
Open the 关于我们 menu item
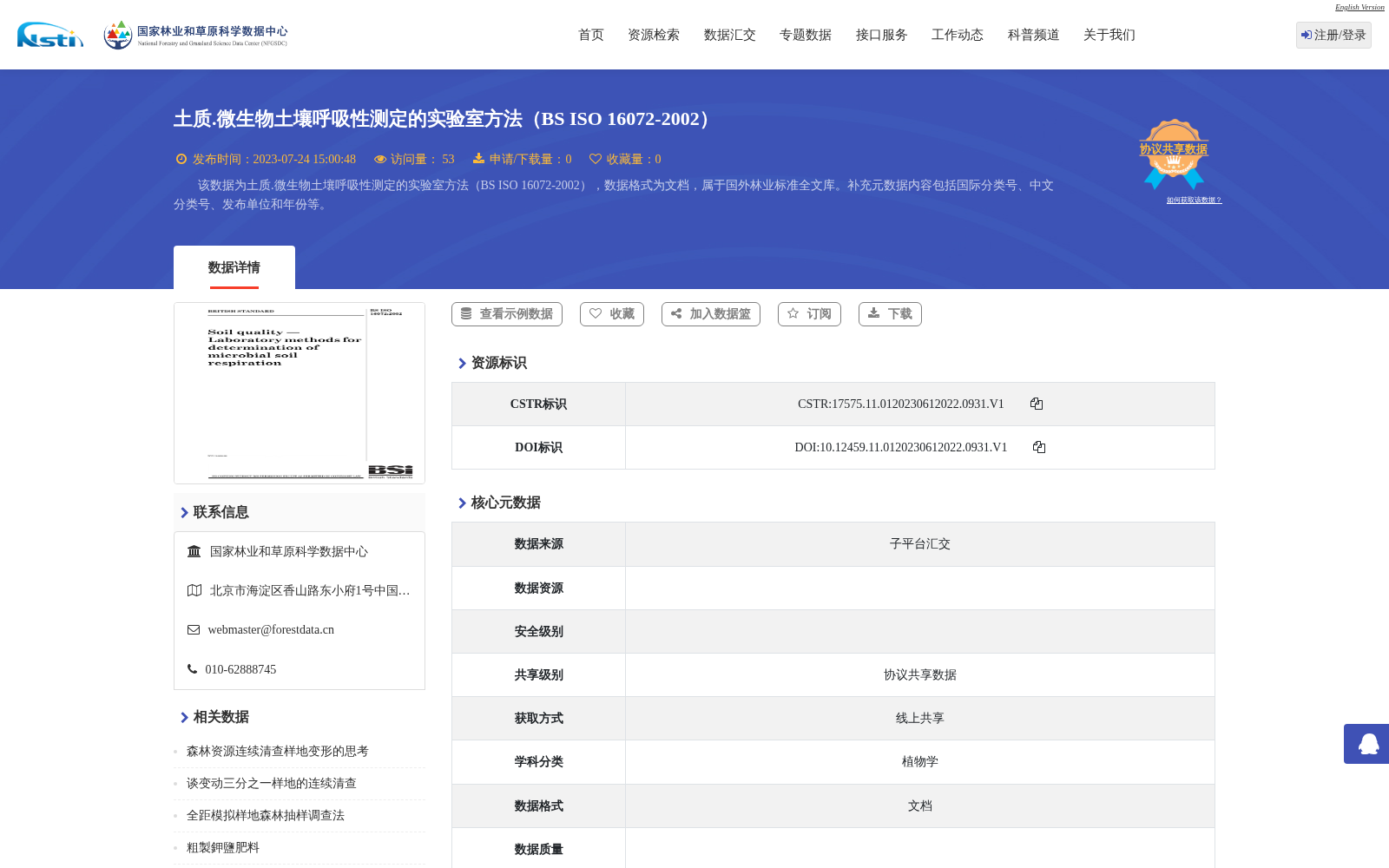click(x=1109, y=35)
